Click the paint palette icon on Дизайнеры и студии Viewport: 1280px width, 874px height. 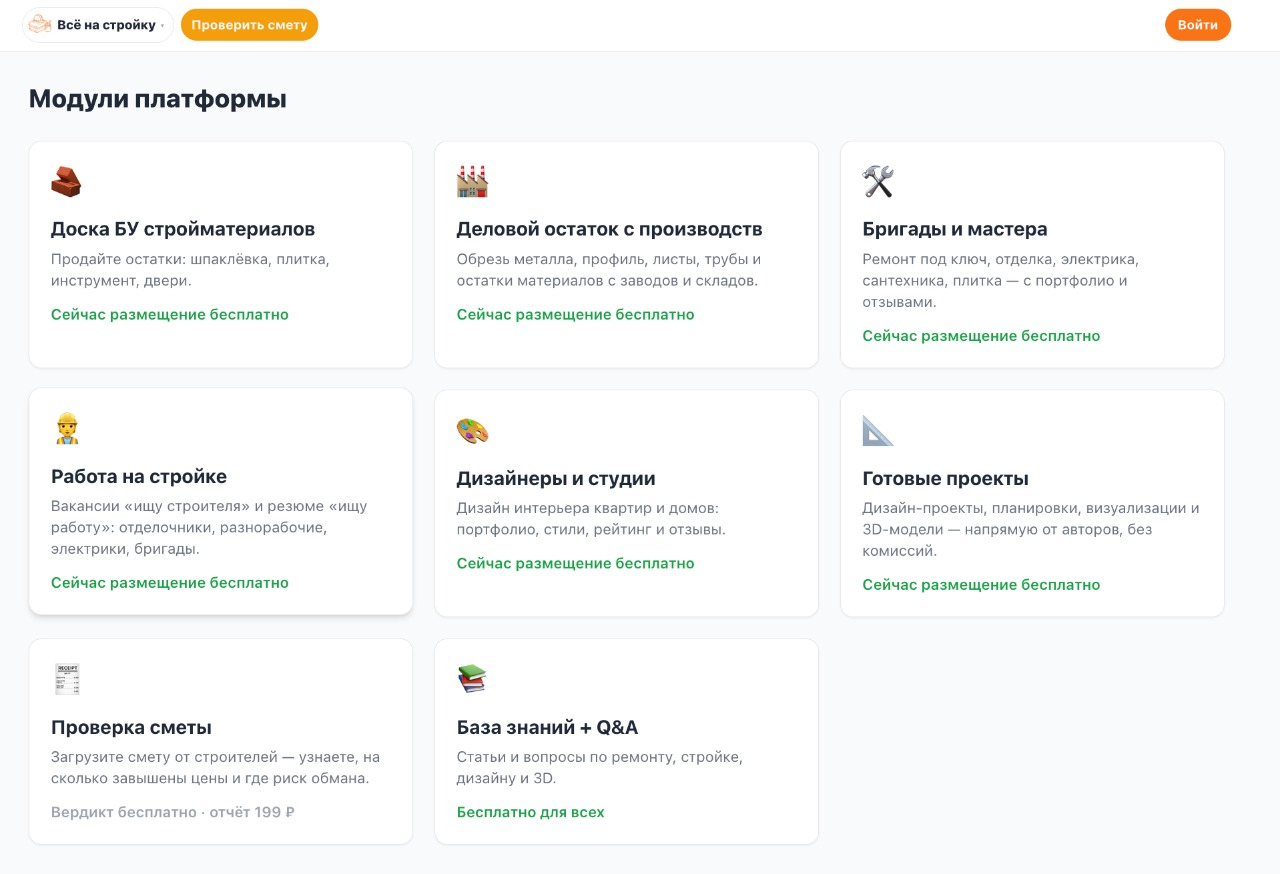click(x=472, y=430)
